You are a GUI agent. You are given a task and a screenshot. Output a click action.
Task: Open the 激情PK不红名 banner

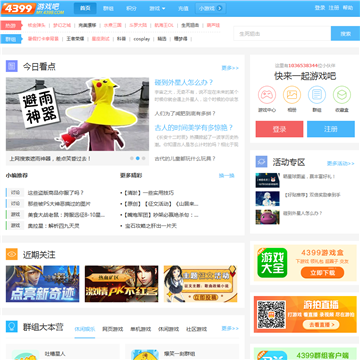[x=122, y=284]
